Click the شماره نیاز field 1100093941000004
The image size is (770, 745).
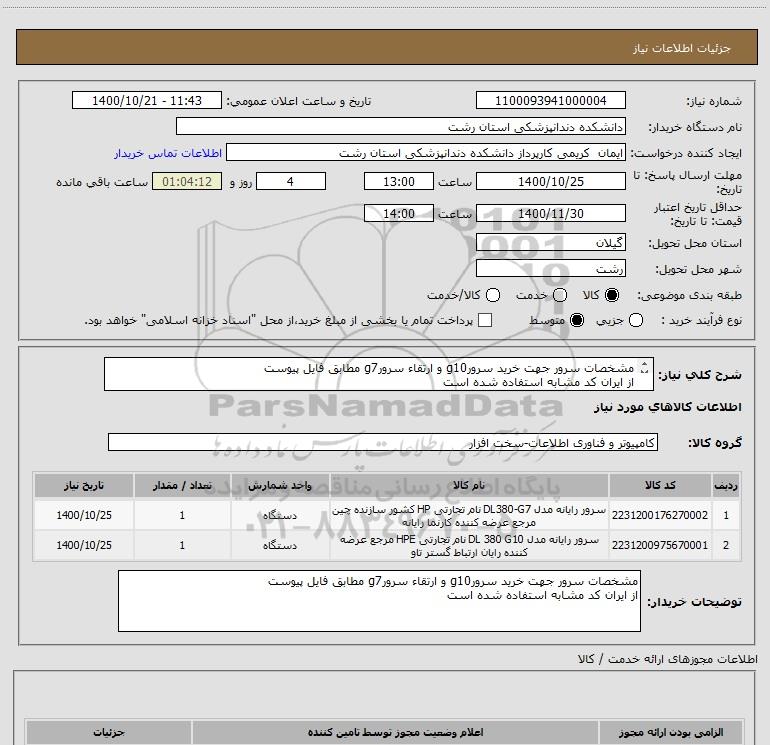coord(550,100)
